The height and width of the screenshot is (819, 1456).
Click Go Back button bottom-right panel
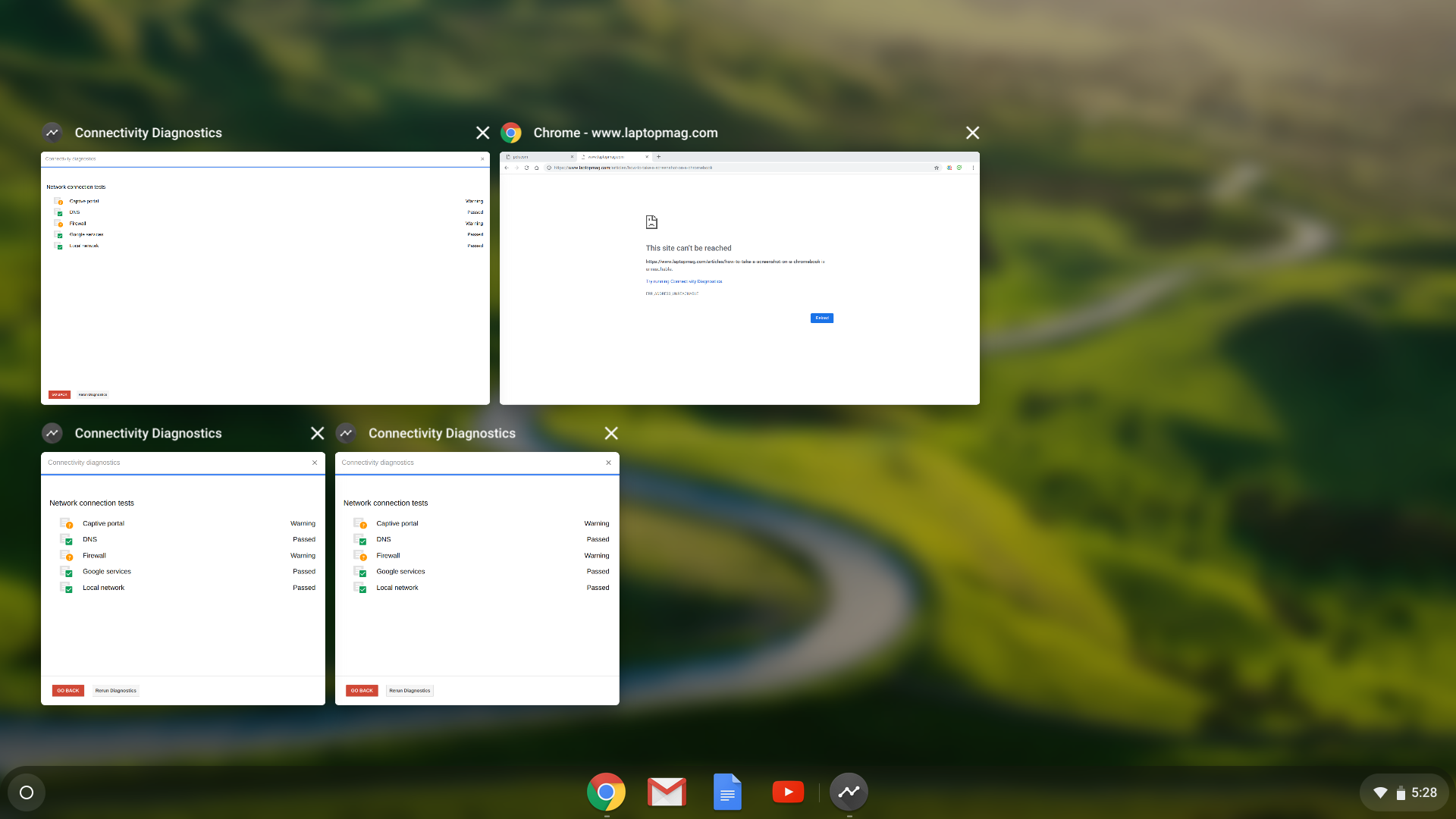pyautogui.click(x=362, y=690)
